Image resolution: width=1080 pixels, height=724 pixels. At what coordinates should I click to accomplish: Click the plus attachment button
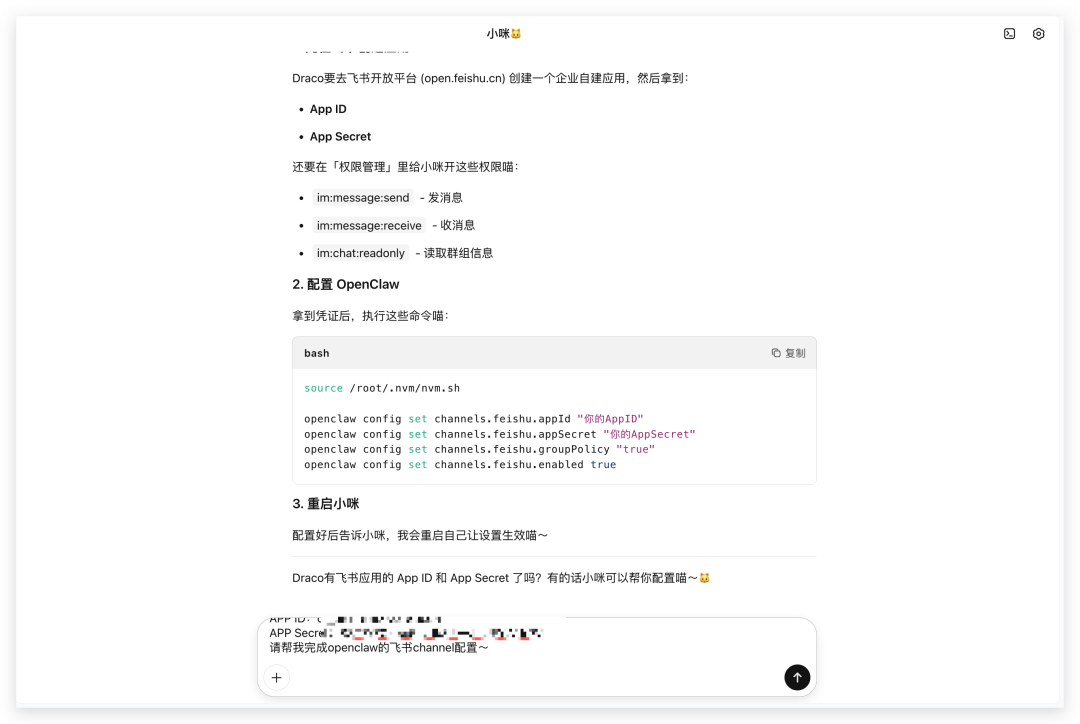click(x=277, y=677)
